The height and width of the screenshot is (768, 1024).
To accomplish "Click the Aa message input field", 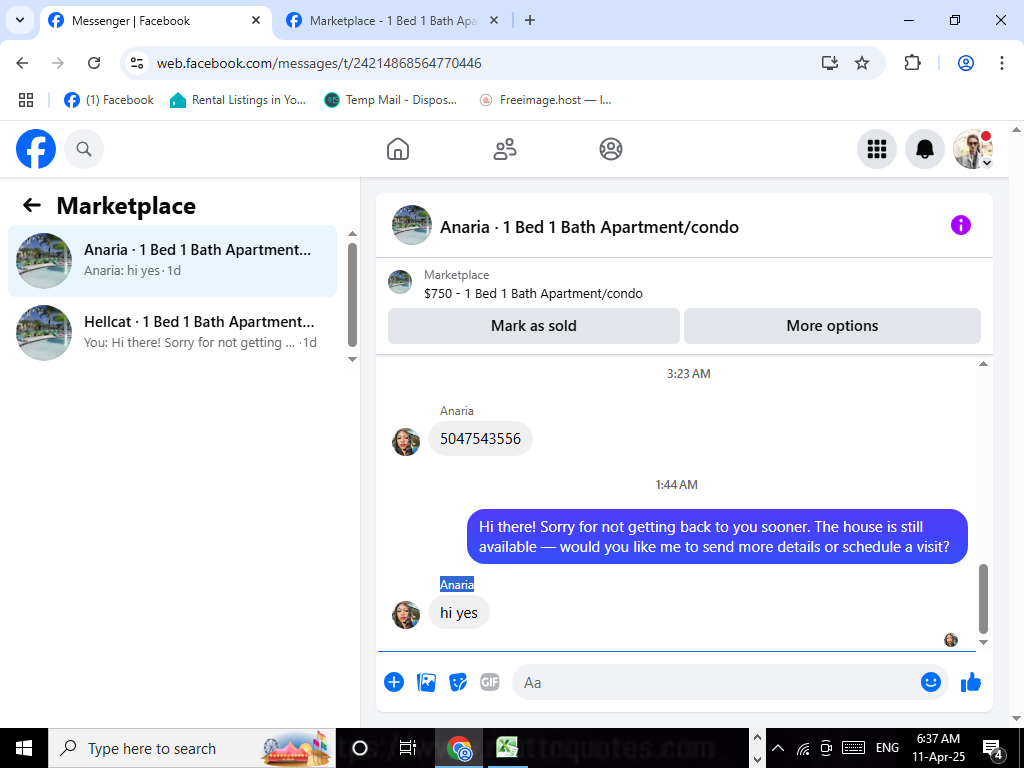I will coord(715,682).
